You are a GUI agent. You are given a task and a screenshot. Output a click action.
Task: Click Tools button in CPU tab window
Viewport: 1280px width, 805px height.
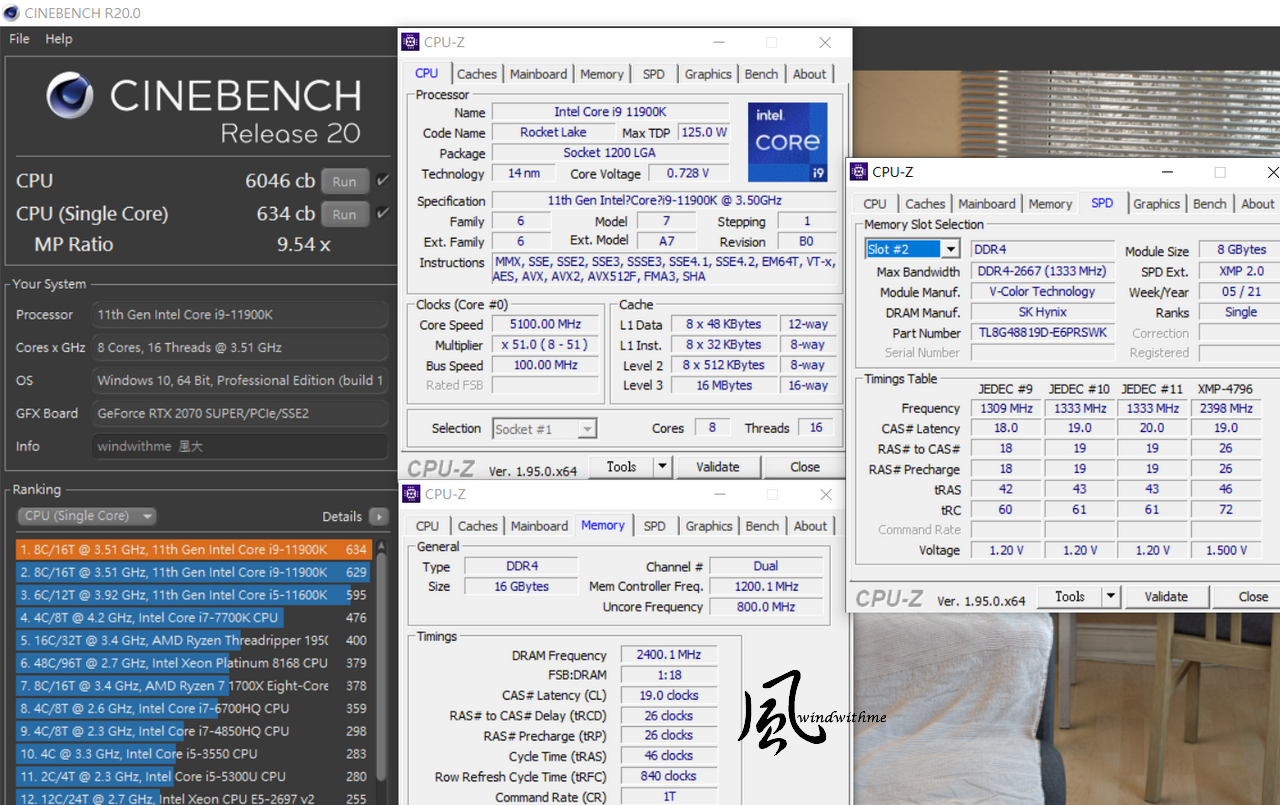tap(621, 467)
